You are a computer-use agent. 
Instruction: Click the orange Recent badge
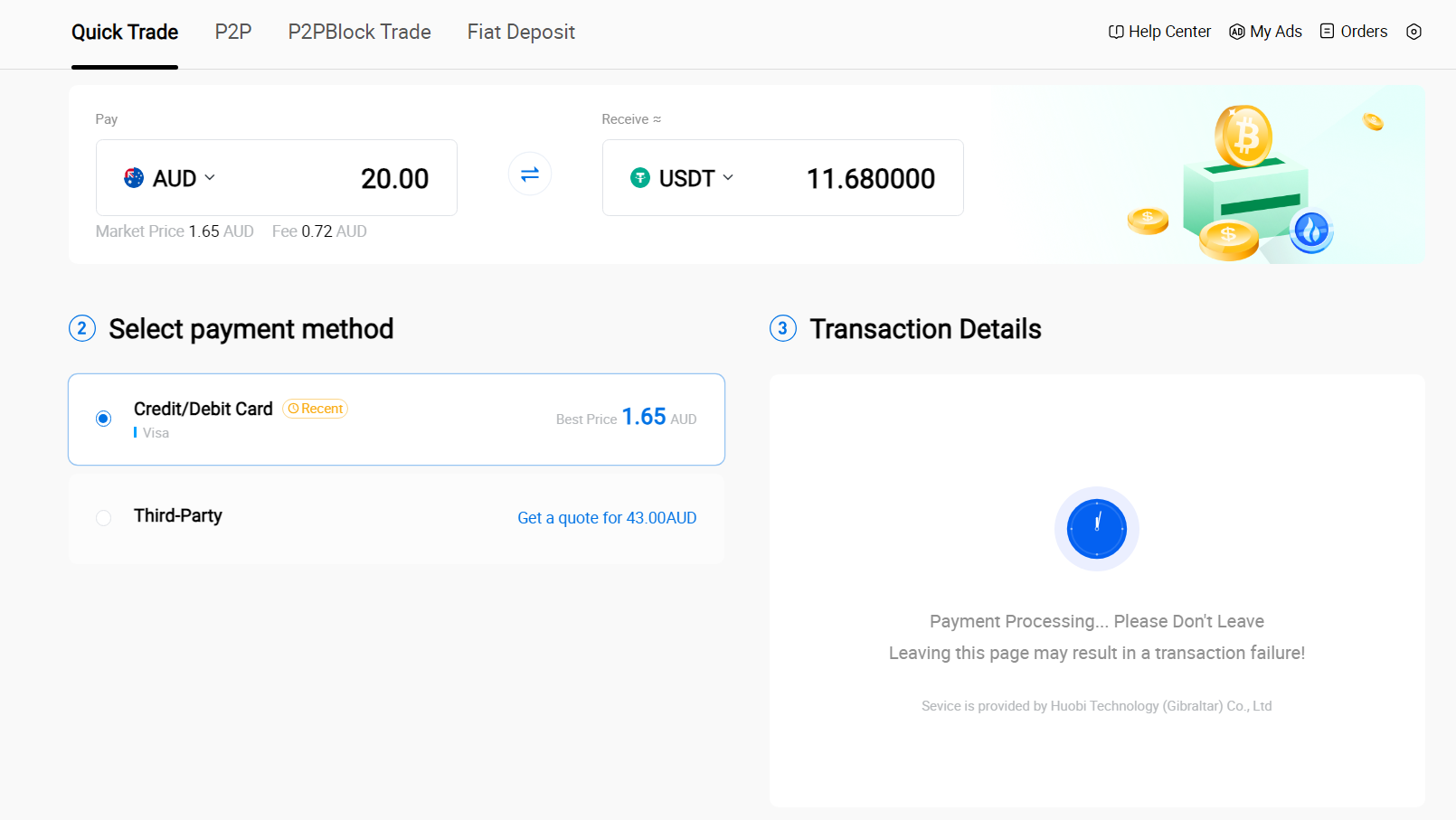(x=316, y=409)
